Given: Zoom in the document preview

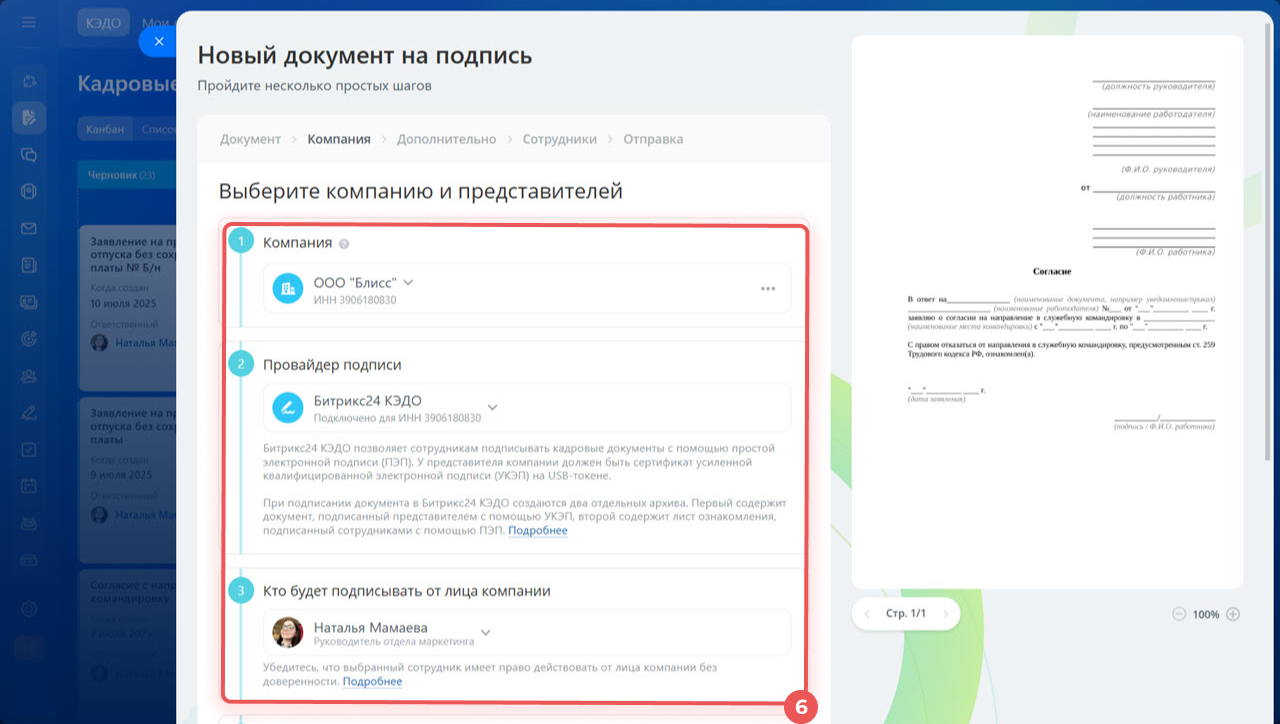Looking at the screenshot, I should point(1232,614).
